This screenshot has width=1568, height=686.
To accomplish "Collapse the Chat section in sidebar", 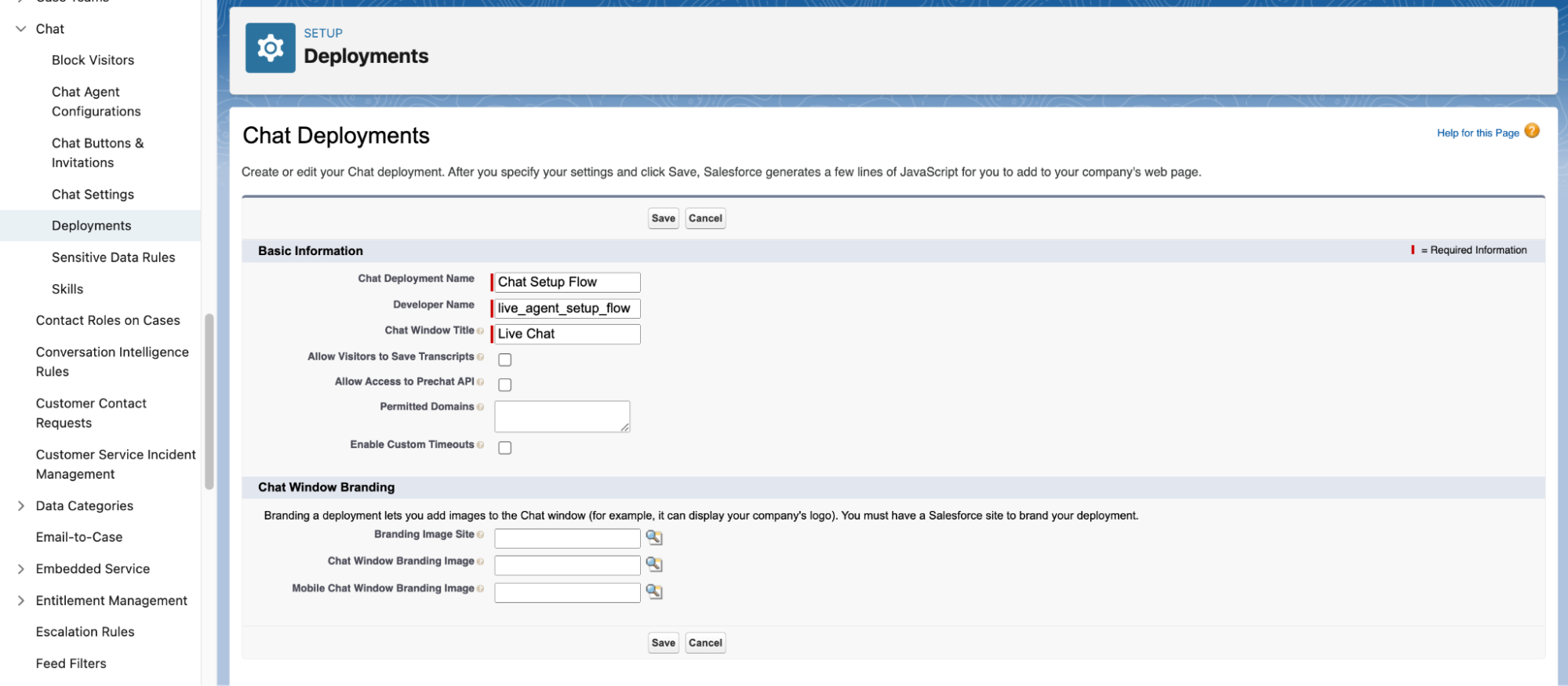I will click(21, 29).
